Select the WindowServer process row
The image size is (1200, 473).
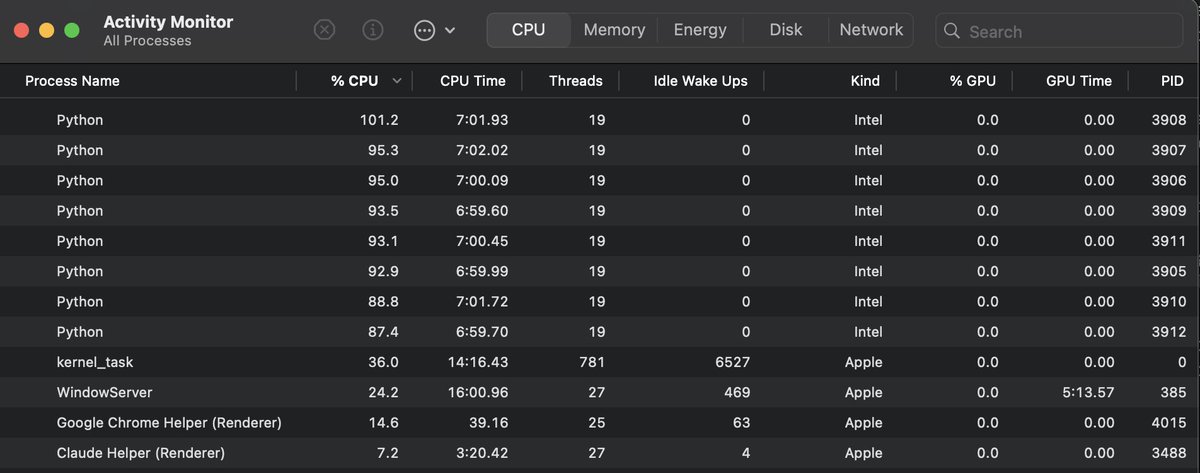tap(600, 392)
